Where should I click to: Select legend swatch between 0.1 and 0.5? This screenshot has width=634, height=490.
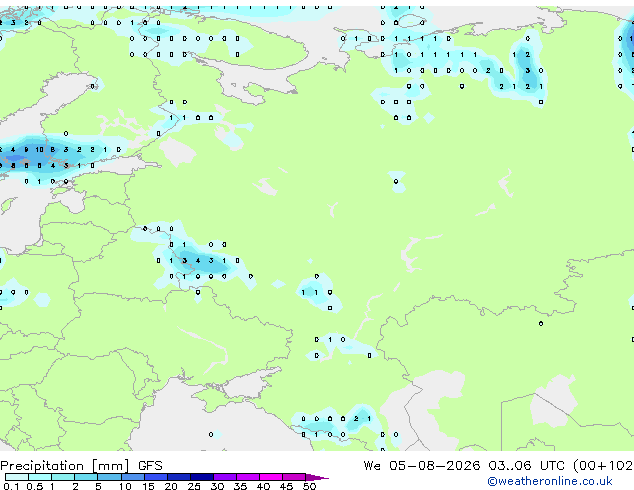tap(17, 477)
